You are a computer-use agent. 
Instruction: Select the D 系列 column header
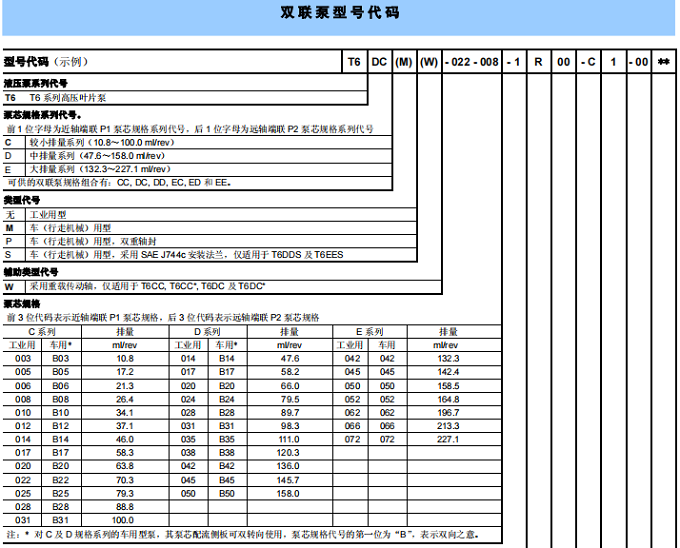pyautogui.click(x=207, y=332)
